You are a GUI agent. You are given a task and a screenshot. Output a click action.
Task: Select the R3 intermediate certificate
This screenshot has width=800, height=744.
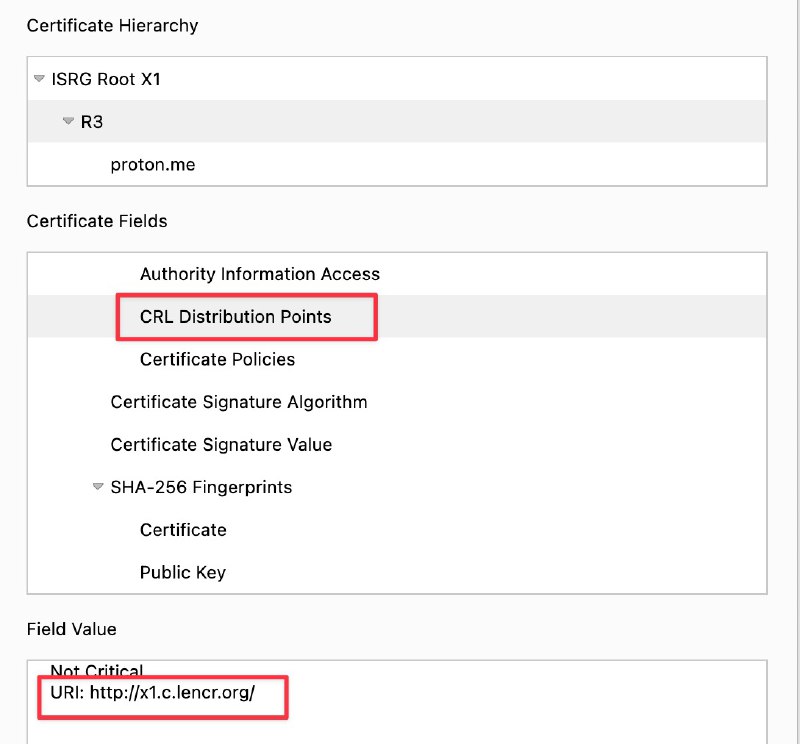tap(92, 122)
